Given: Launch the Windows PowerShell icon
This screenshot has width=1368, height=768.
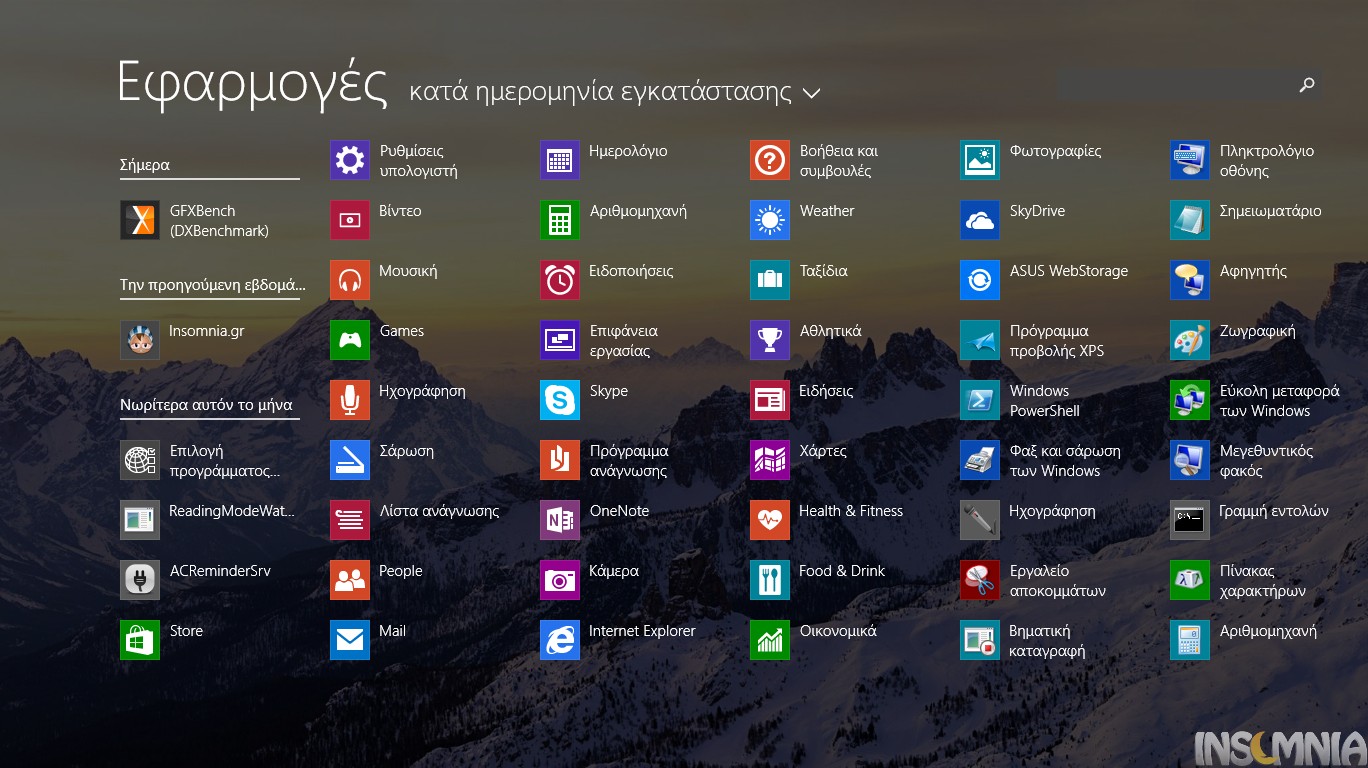Looking at the screenshot, I should click(x=980, y=400).
